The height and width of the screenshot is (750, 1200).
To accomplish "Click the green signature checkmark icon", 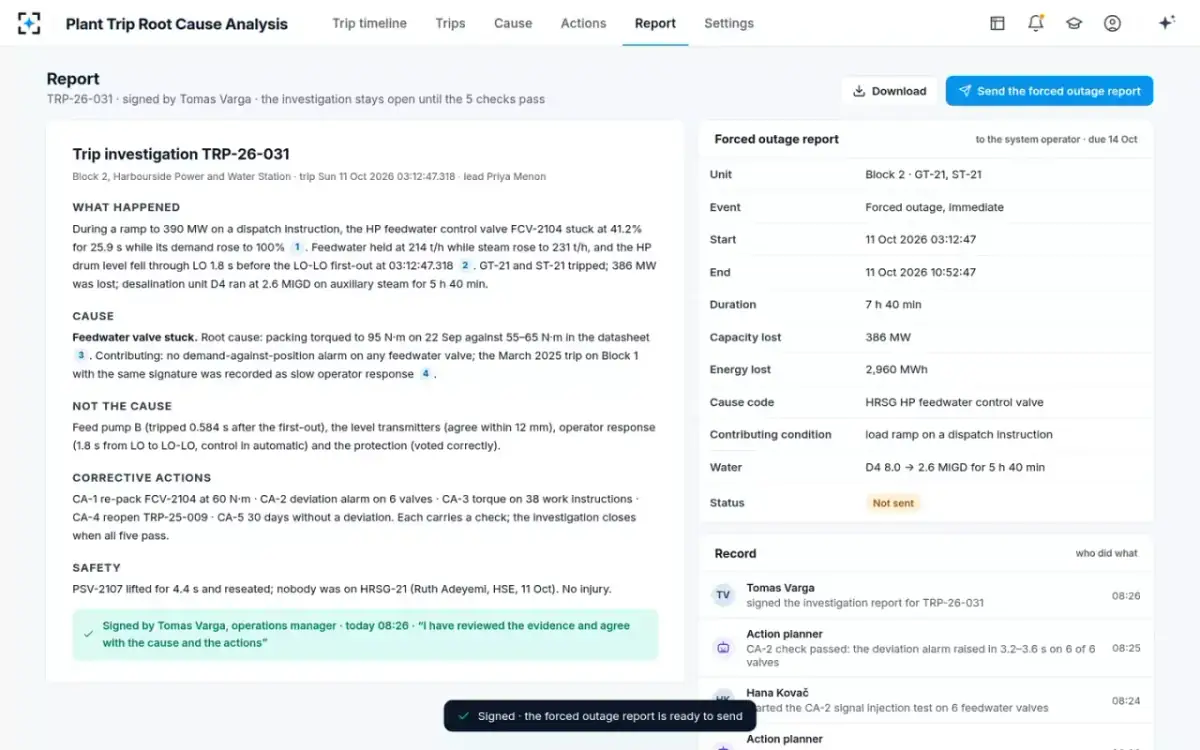I will 88,634.
